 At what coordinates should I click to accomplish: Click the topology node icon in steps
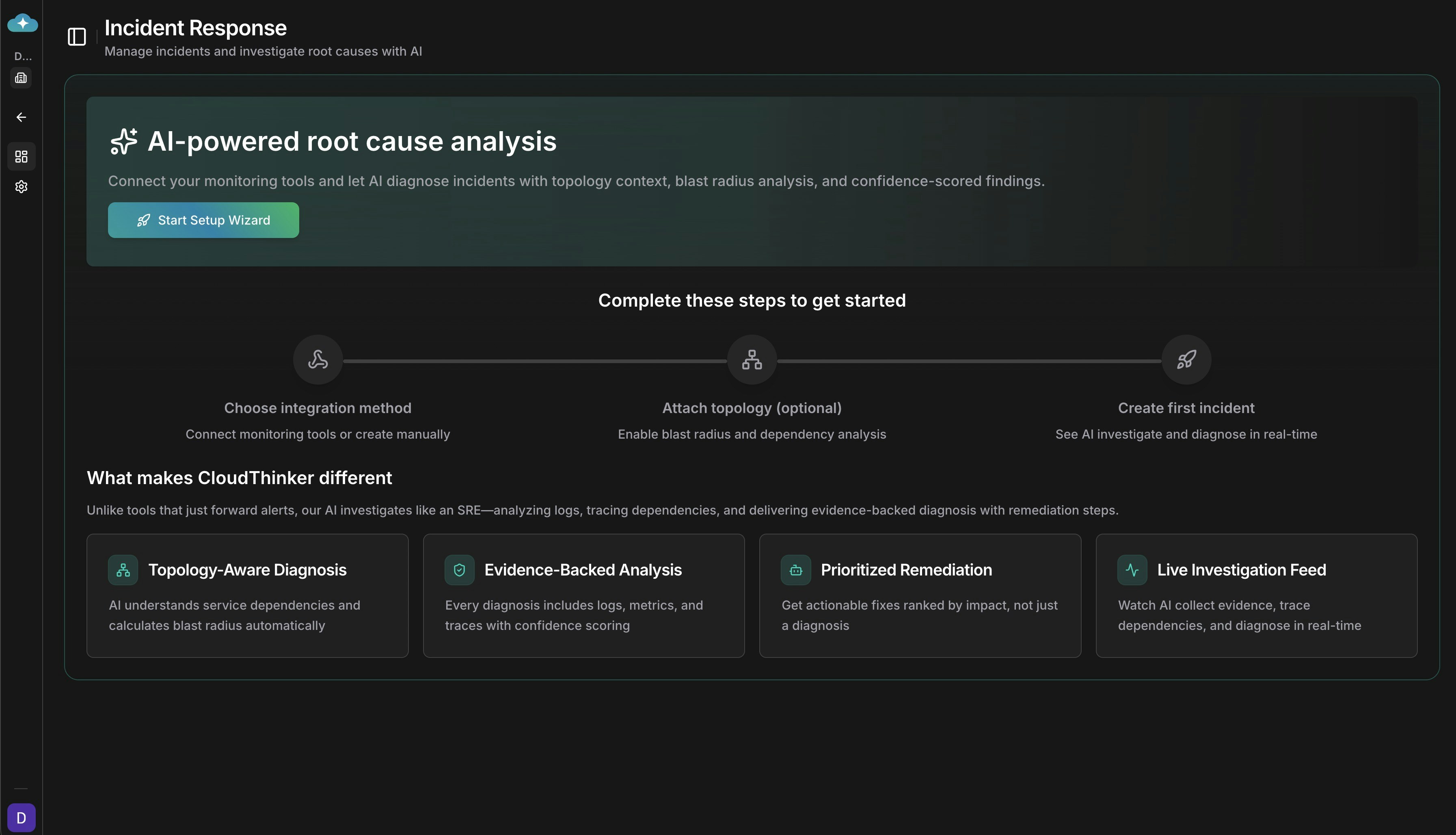click(752, 359)
